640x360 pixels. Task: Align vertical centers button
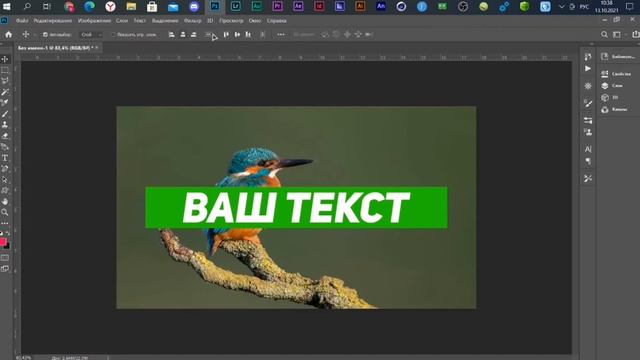pyautogui.click(x=237, y=35)
